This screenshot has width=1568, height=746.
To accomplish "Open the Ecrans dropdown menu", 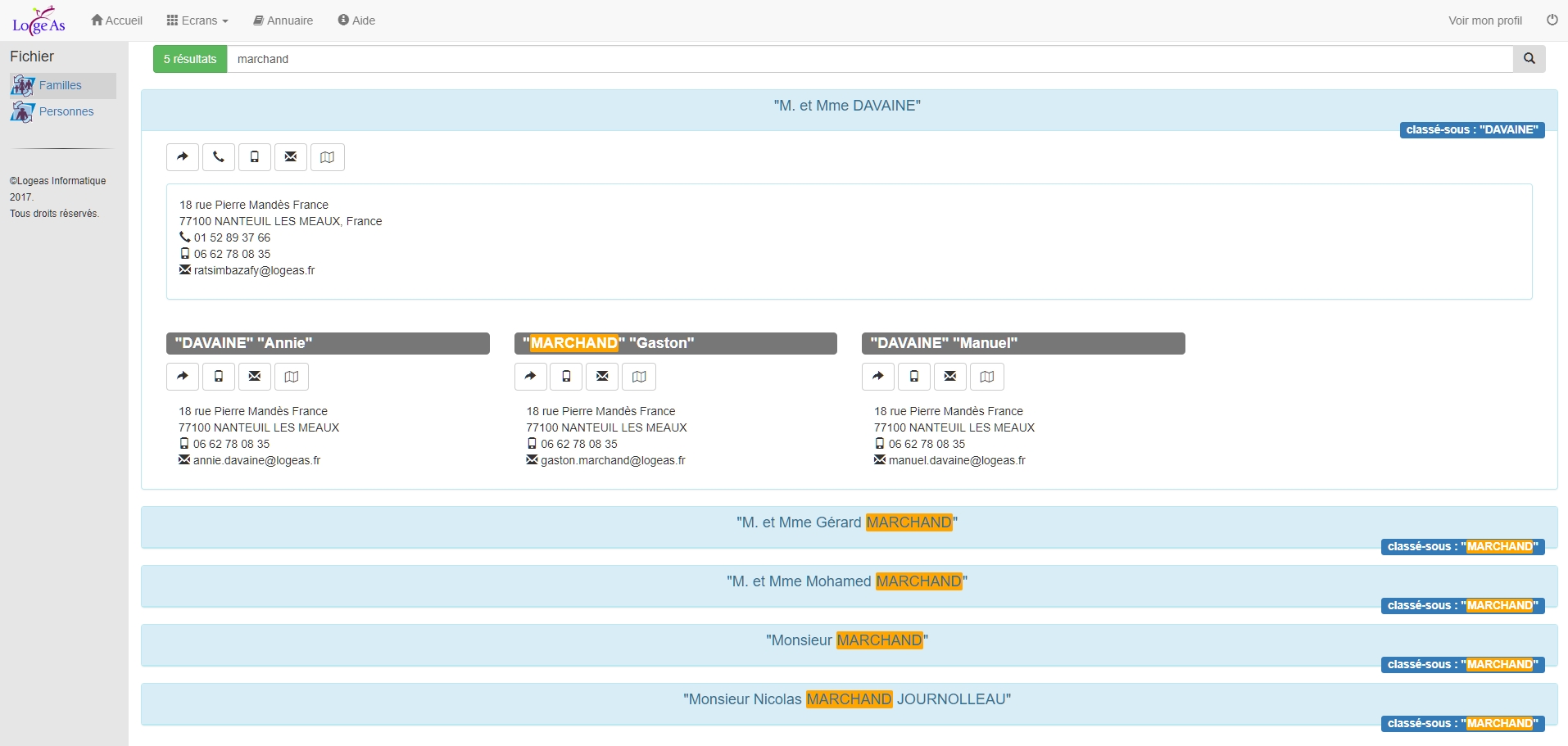I will pos(197,20).
